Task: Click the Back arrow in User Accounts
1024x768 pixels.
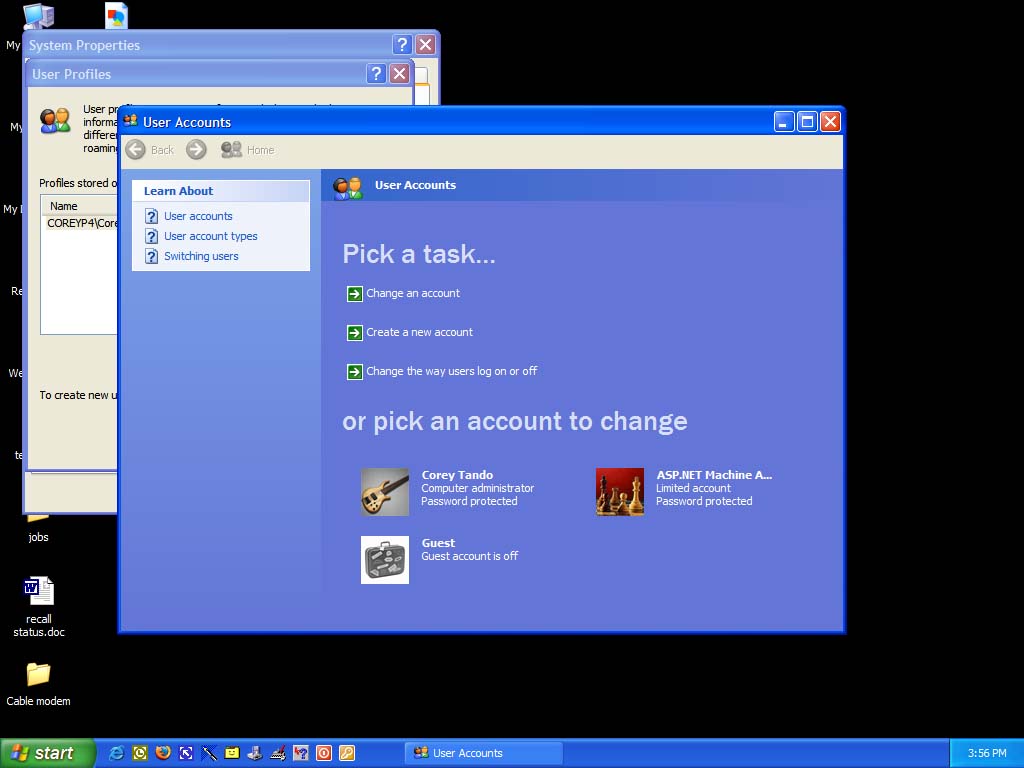Action: click(x=136, y=150)
